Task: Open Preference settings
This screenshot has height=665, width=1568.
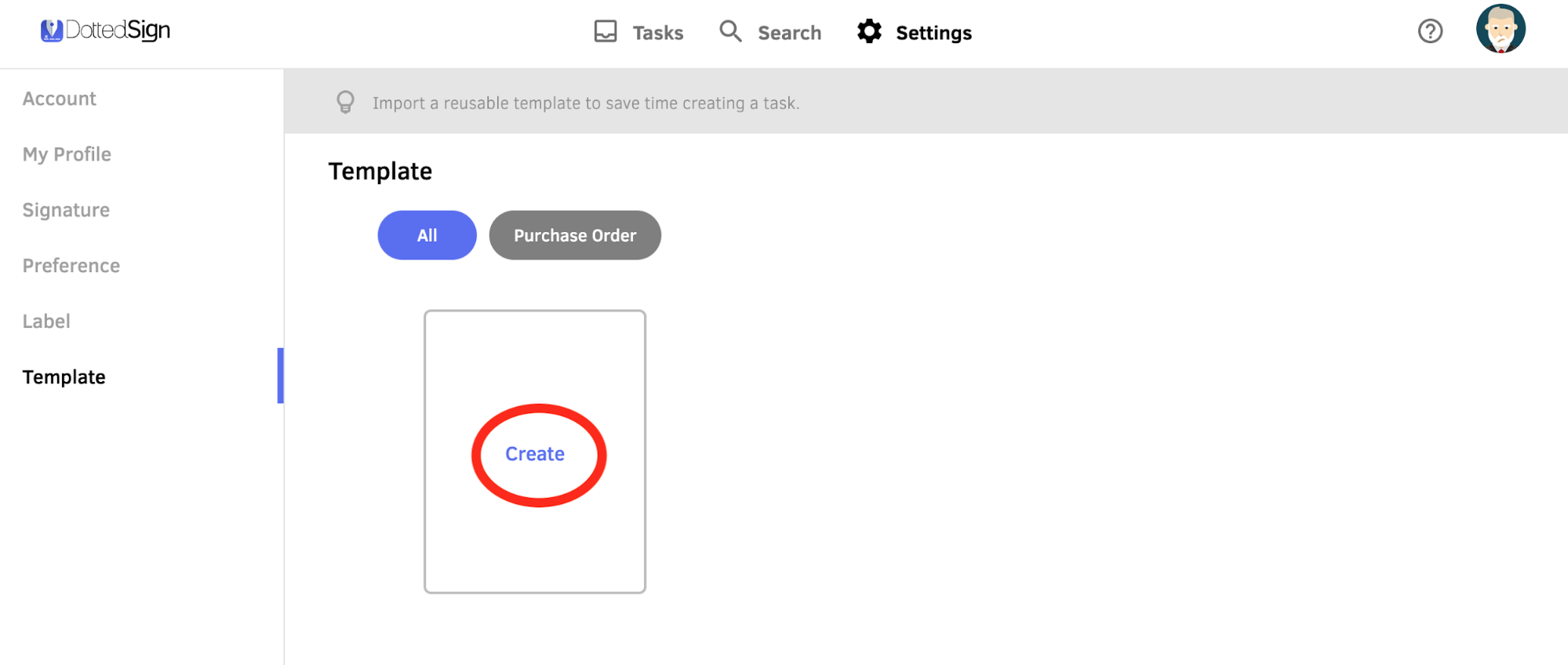Action: 71,266
